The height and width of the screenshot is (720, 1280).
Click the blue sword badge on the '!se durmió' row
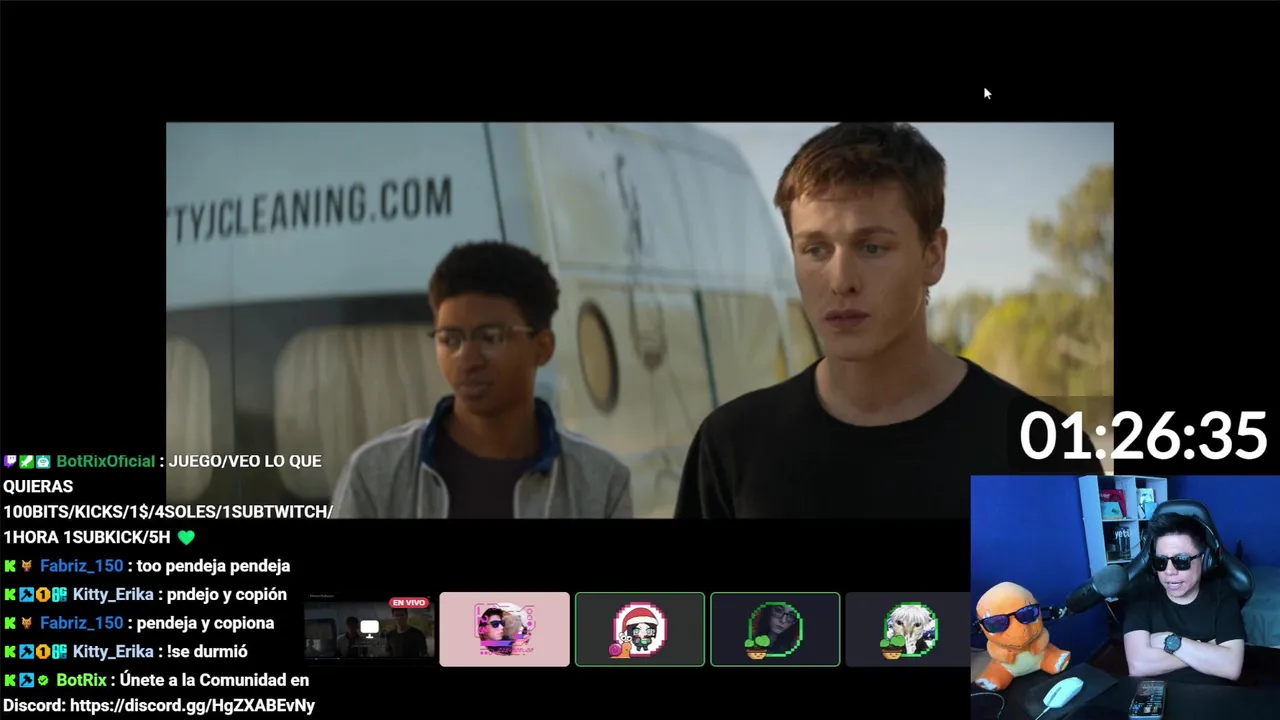tap(26, 651)
